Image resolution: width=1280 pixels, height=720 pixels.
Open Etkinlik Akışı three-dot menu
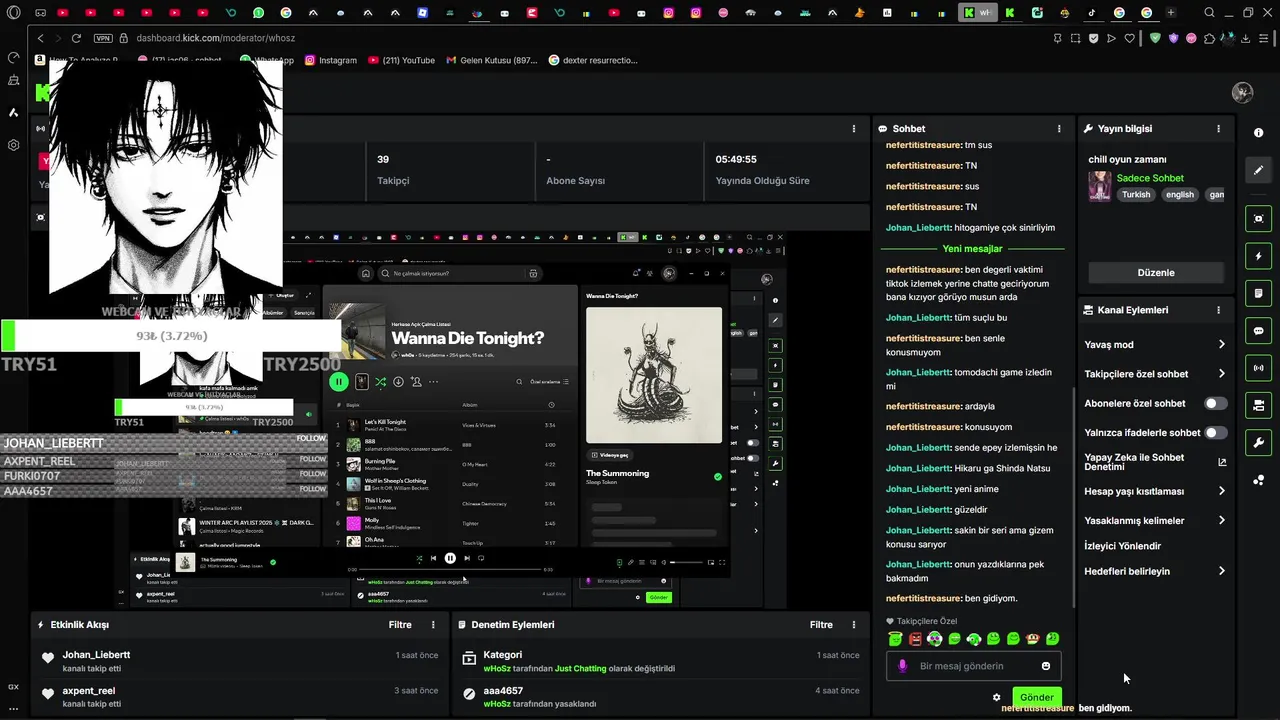(x=433, y=625)
